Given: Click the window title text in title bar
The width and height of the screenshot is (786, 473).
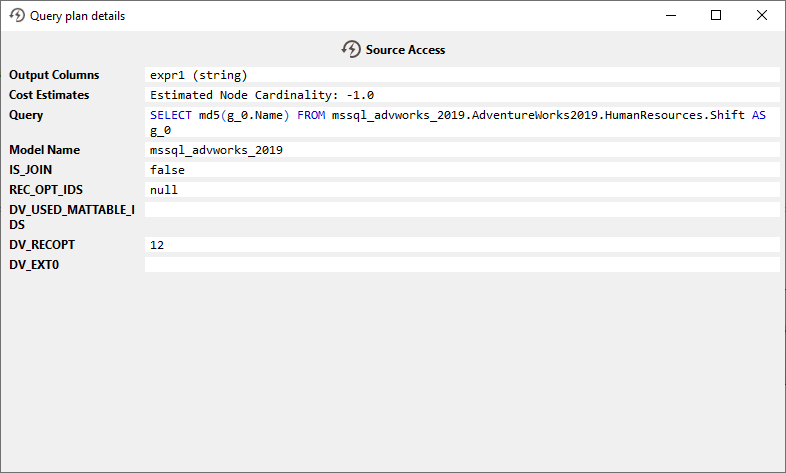Looking at the screenshot, I should 78,16.
